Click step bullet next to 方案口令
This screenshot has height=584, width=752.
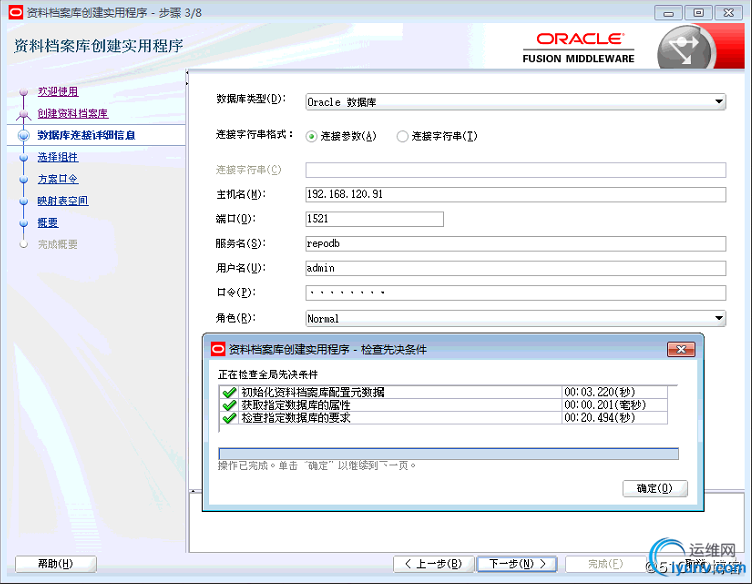coord(24,179)
